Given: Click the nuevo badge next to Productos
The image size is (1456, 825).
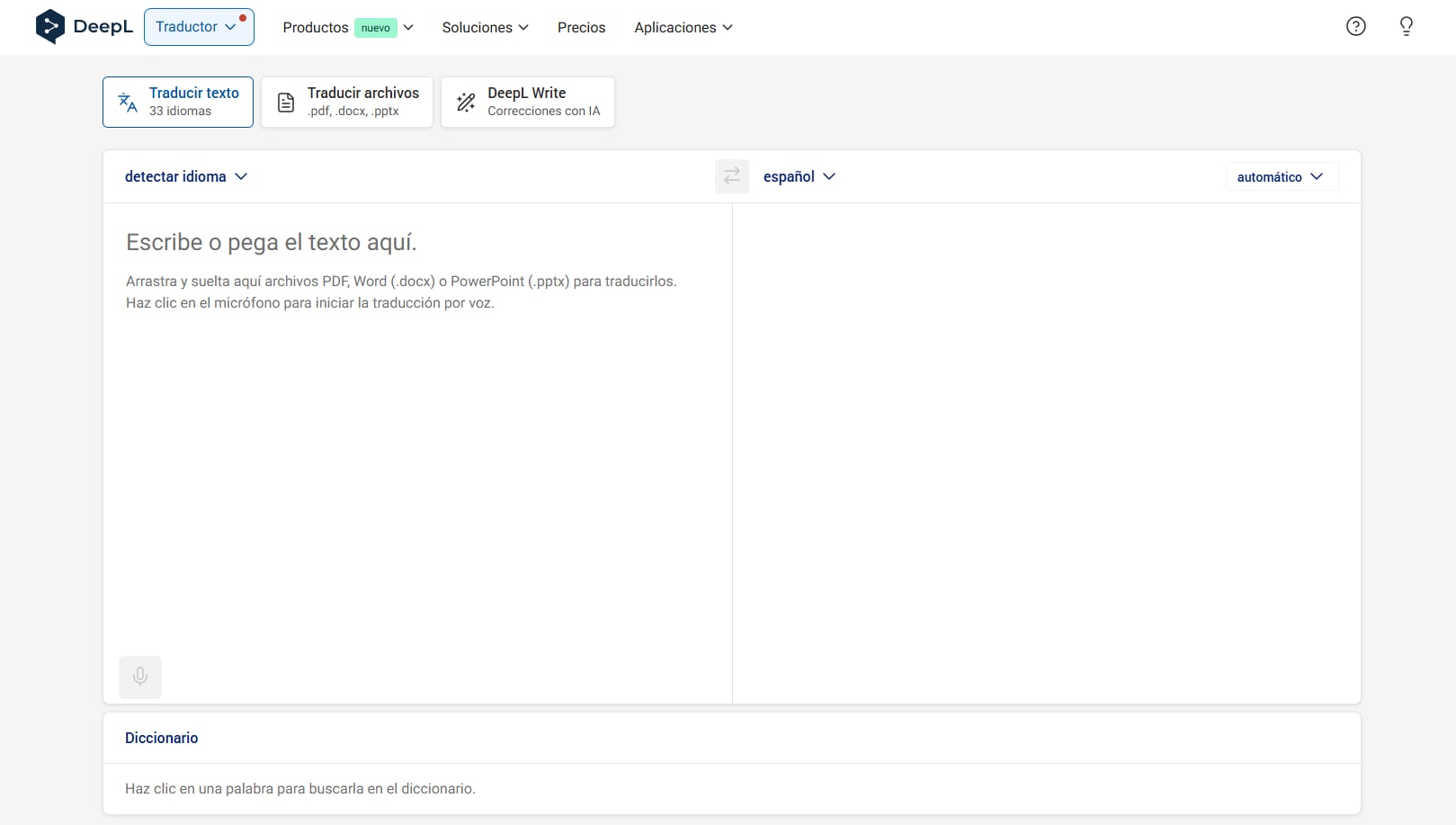Looking at the screenshot, I should pyautogui.click(x=376, y=28).
